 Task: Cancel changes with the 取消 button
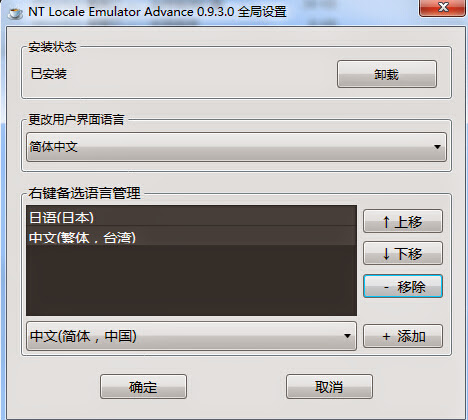(x=329, y=387)
